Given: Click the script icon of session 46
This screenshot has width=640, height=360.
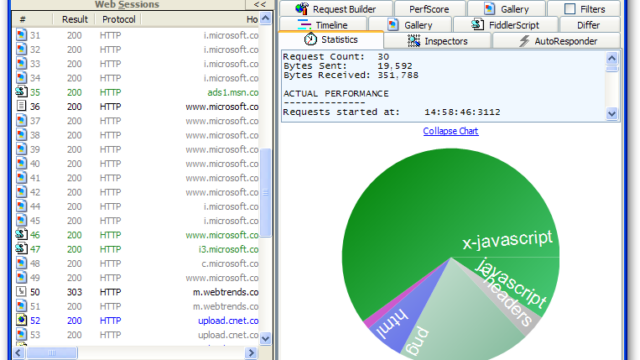Looking at the screenshot, I should pos(21,235).
